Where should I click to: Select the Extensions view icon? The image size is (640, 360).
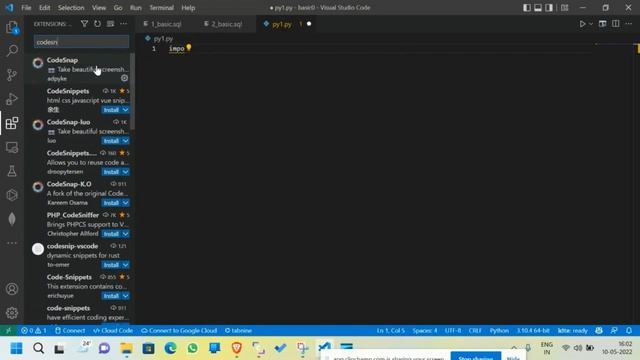tap(12, 123)
